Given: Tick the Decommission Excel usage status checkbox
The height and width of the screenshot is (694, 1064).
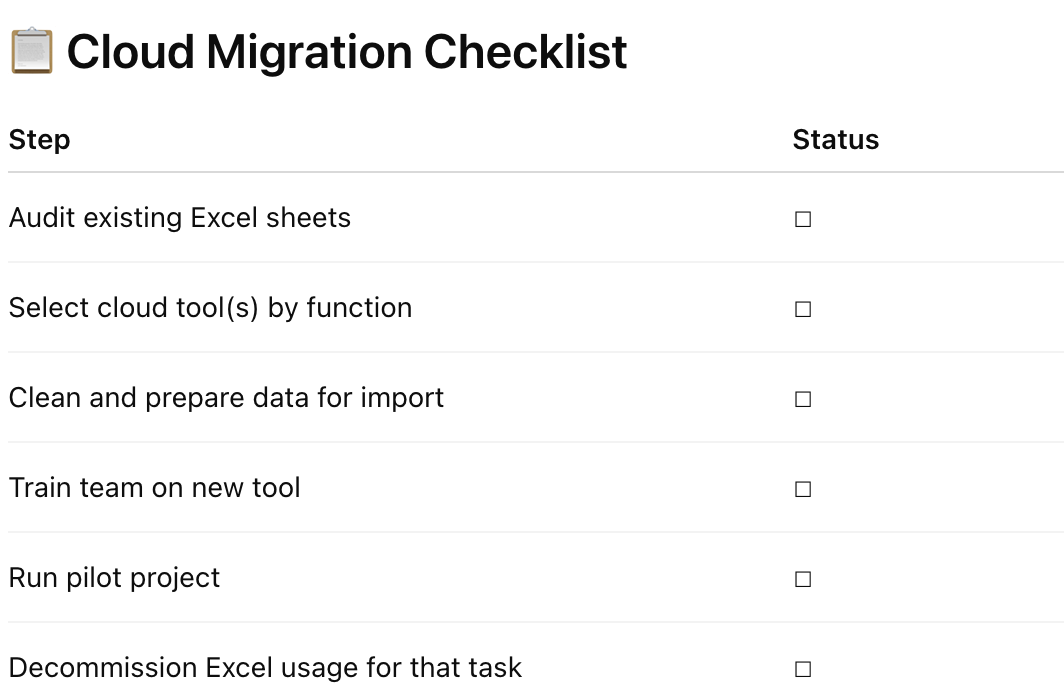Looking at the screenshot, I should tap(802, 669).
